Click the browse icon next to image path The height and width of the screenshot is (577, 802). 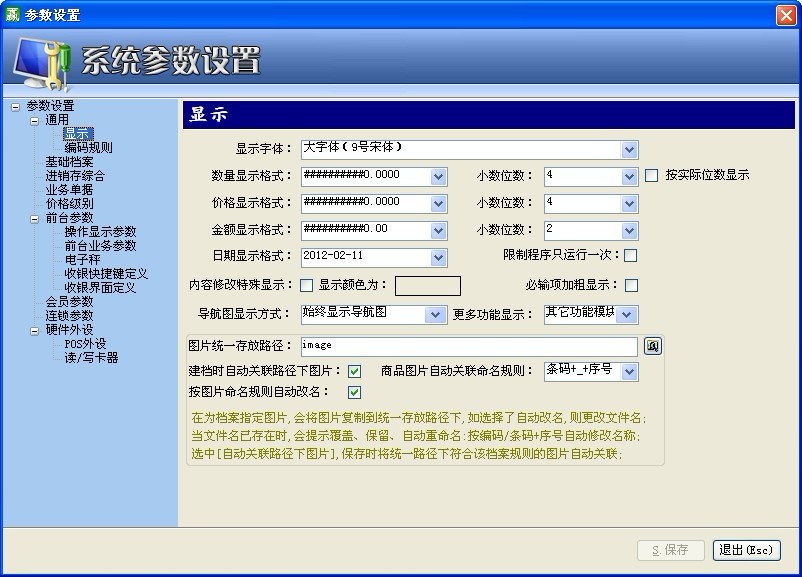(652, 346)
